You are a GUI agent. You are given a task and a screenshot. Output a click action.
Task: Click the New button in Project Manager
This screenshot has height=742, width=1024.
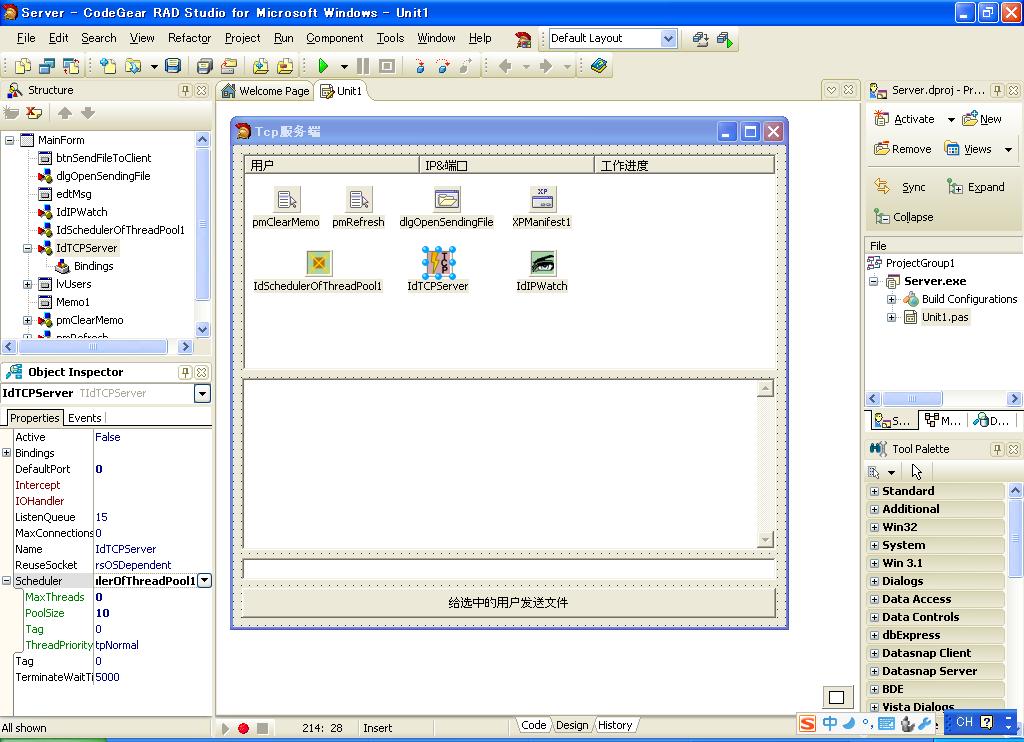point(982,119)
